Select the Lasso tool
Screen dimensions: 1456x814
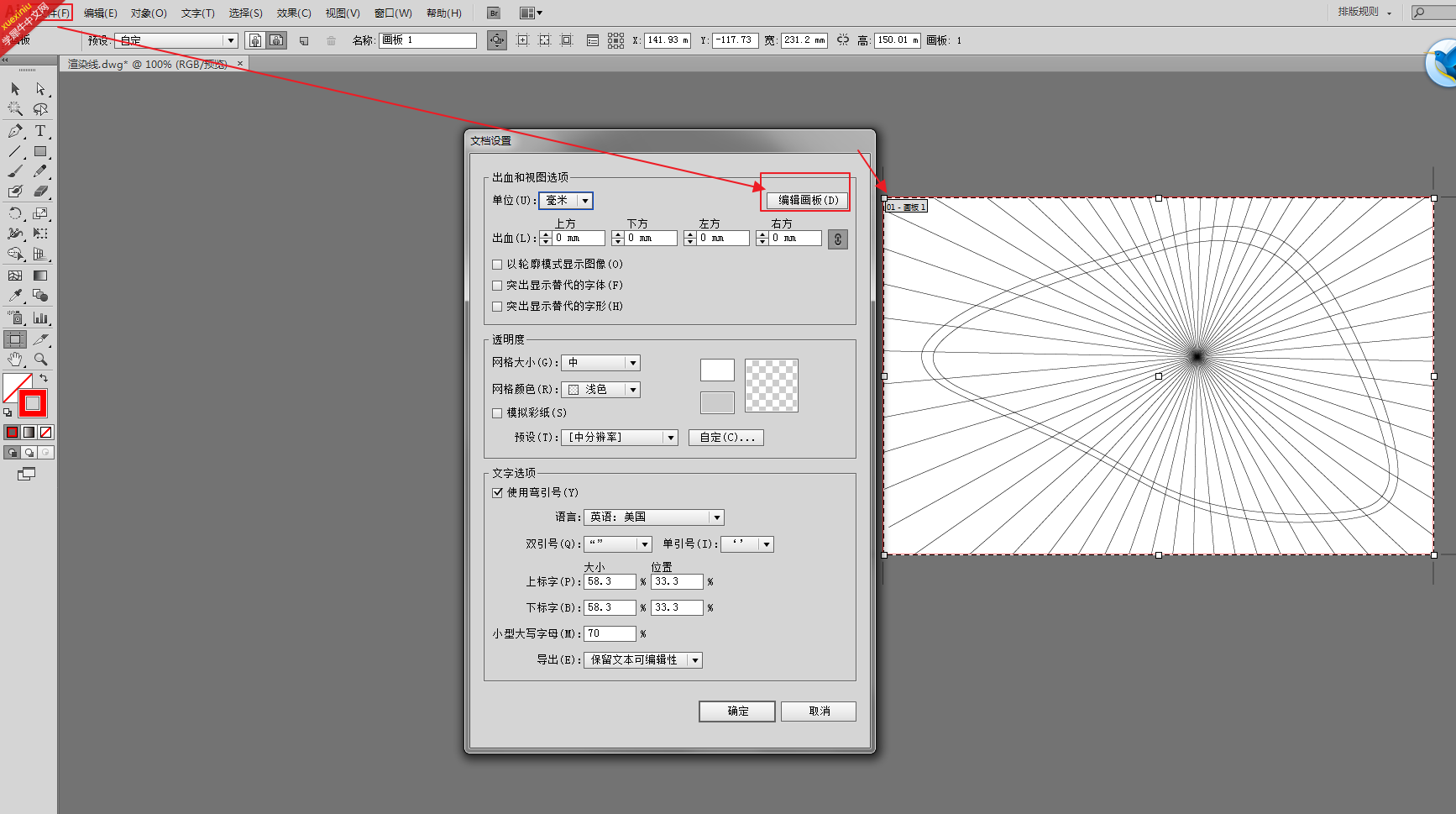pos(40,109)
